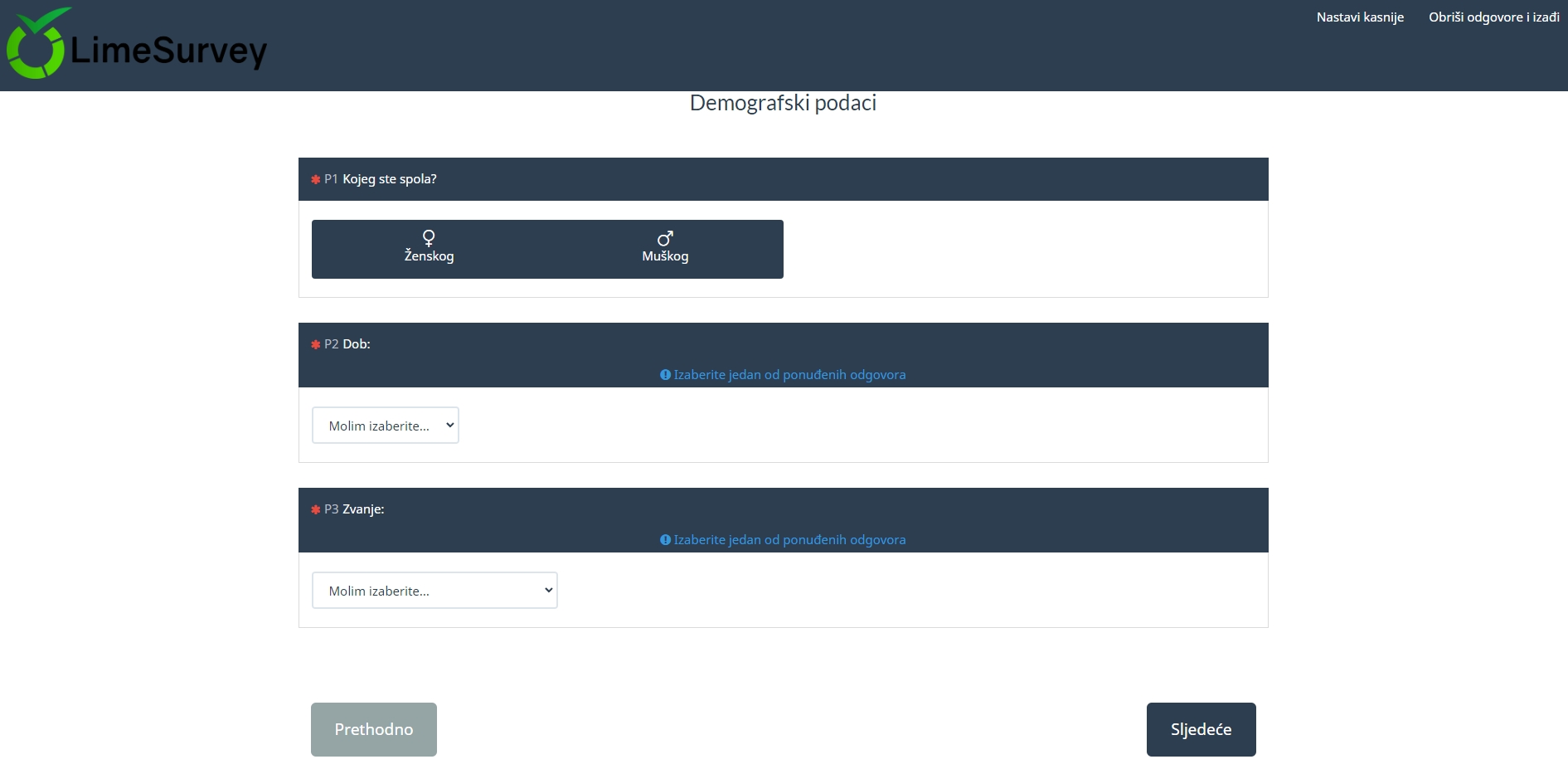Click the 'Kojeg ste spola?' question title

(389, 179)
